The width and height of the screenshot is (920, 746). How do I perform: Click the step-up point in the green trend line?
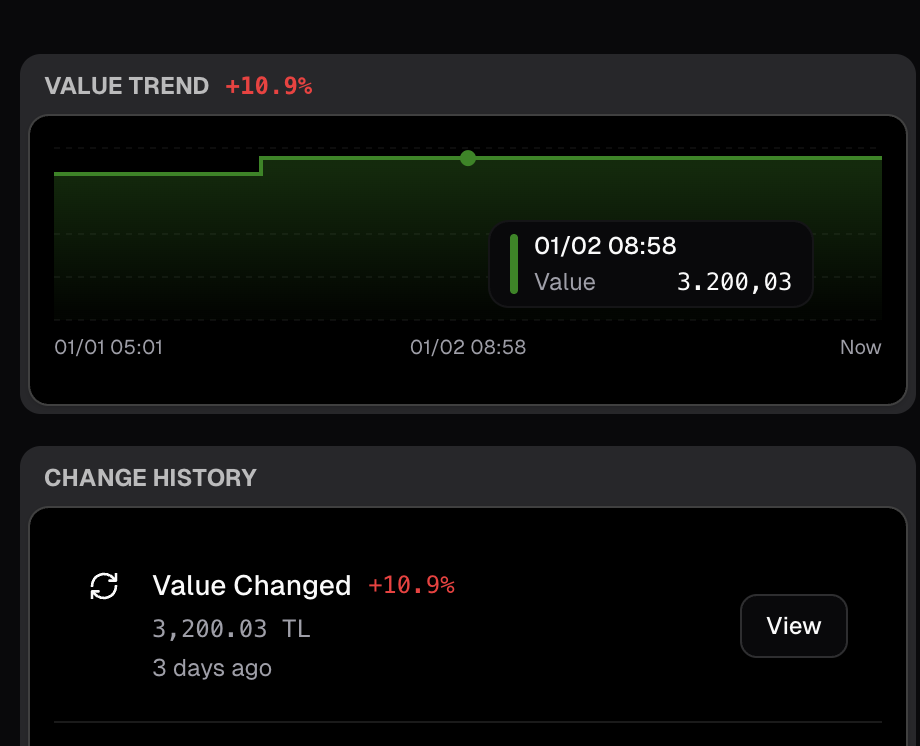click(261, 165)
